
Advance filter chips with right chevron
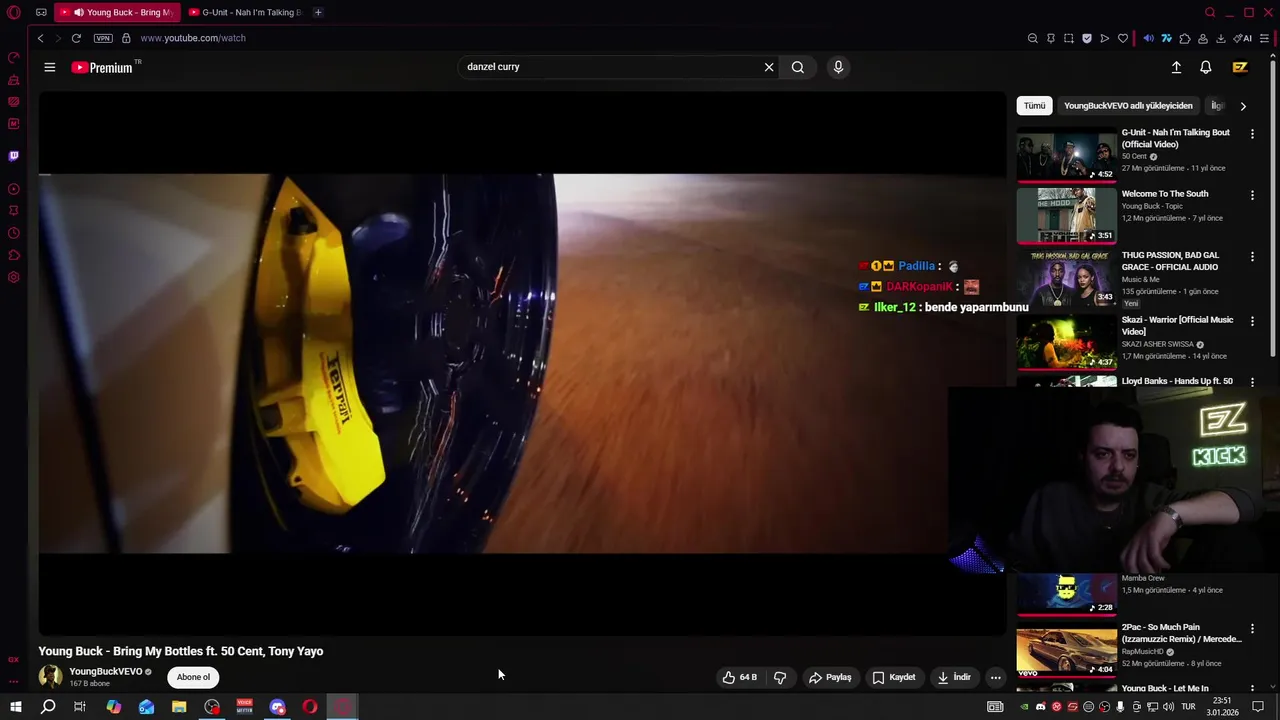tap(1243, 105)
